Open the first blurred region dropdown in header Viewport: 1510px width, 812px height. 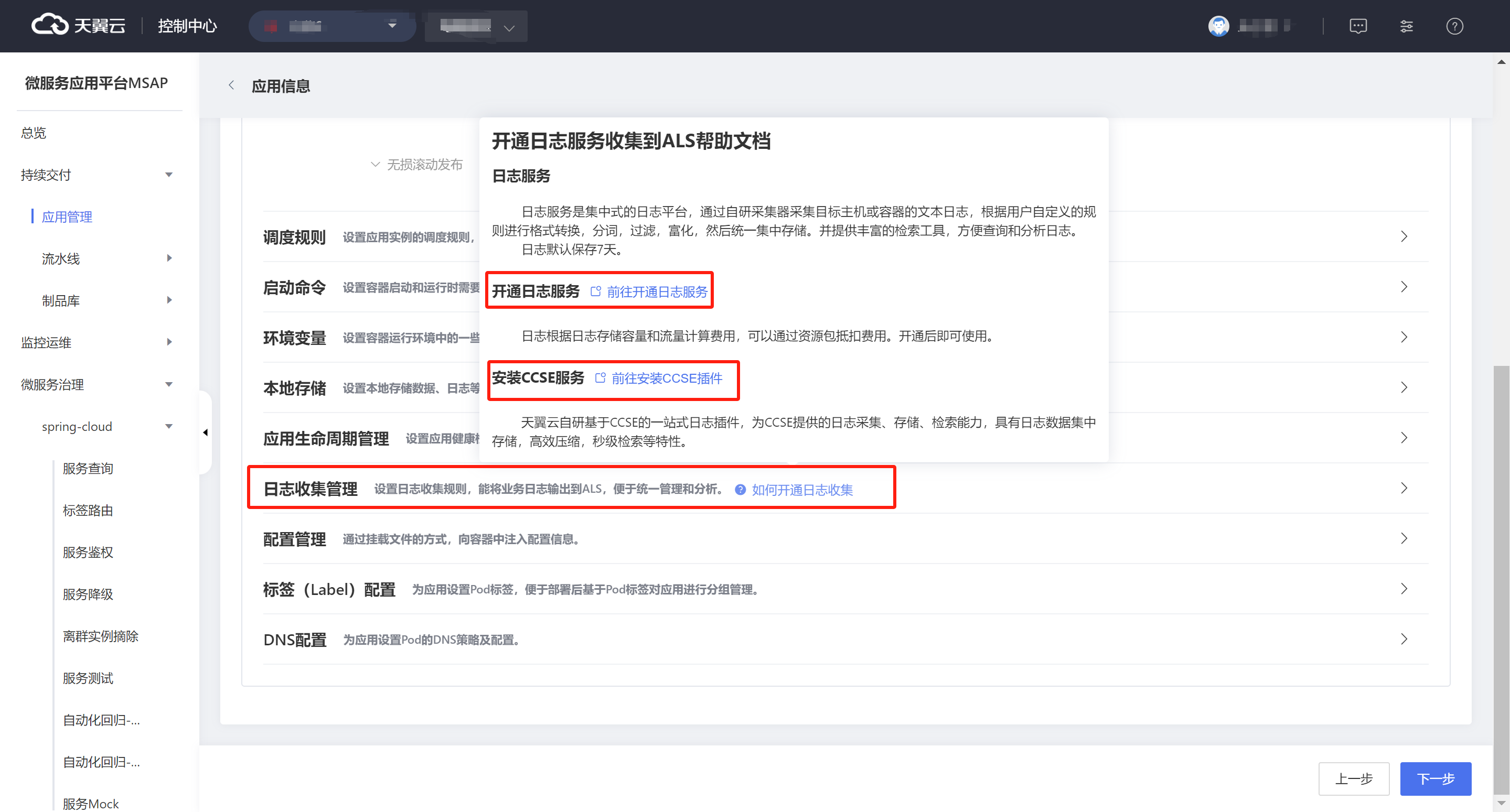[x=332, y=26]
